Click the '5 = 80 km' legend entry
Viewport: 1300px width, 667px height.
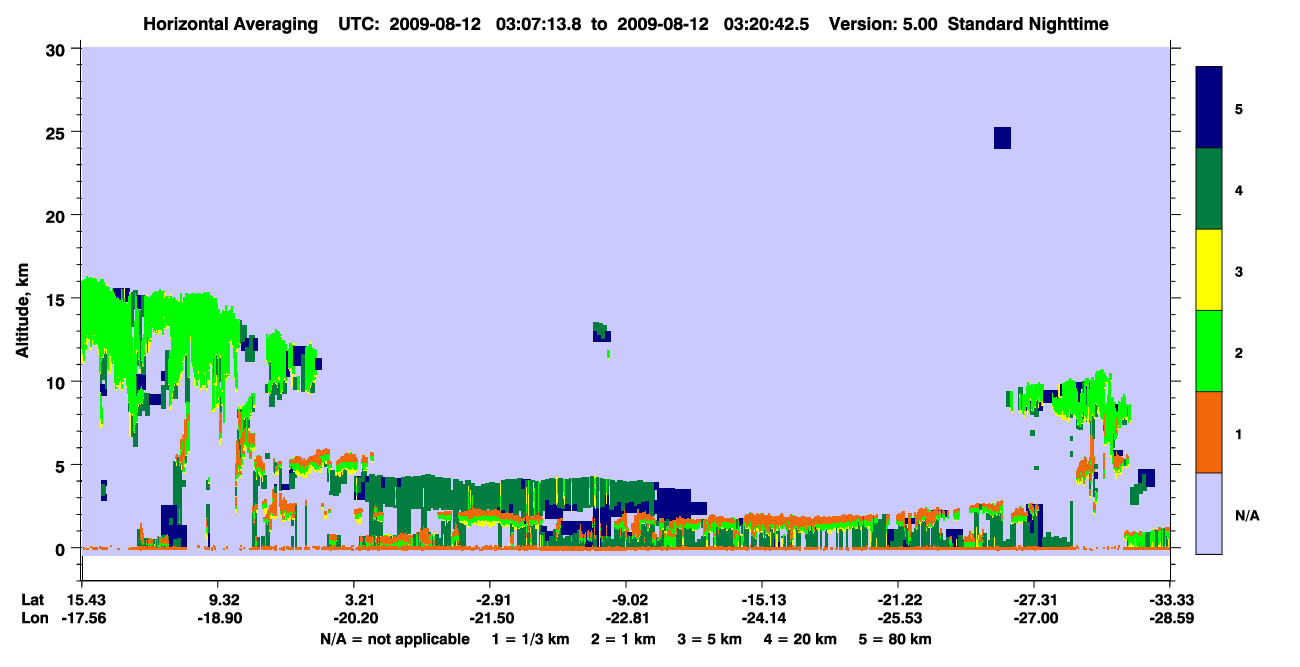pos(895,639)
